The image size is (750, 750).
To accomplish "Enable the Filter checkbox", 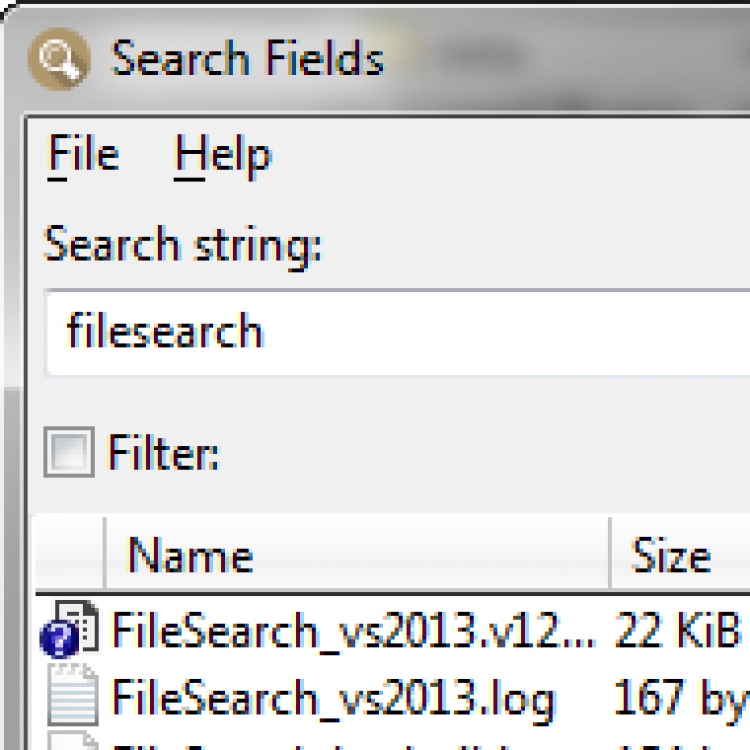I will (69, 452).
